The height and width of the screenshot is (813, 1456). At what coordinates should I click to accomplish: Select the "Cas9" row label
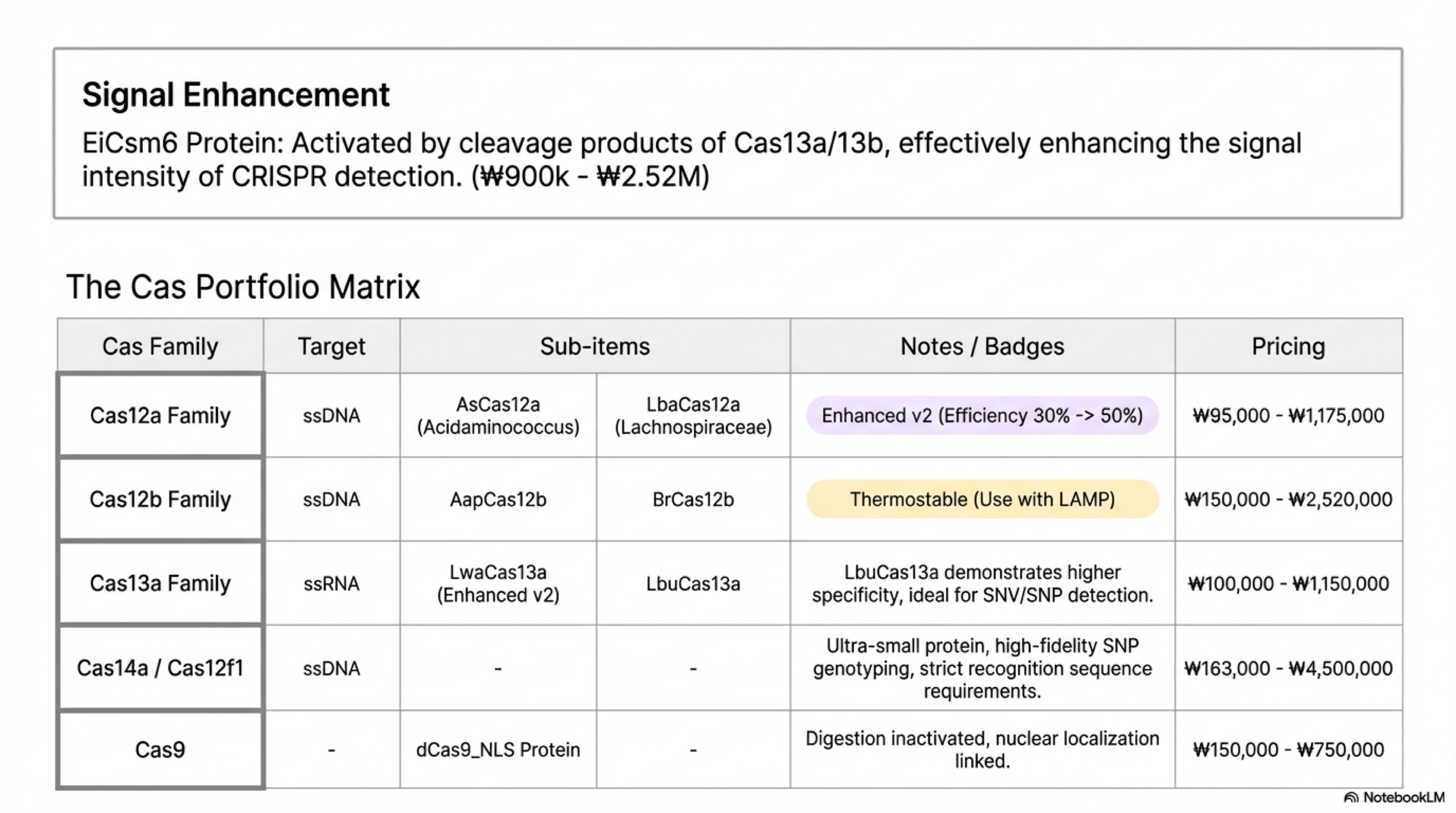click(160, 749)
